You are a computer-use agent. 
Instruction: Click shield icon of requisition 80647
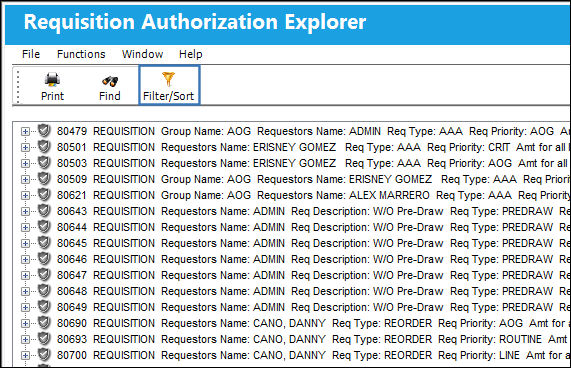pos(44,274)
